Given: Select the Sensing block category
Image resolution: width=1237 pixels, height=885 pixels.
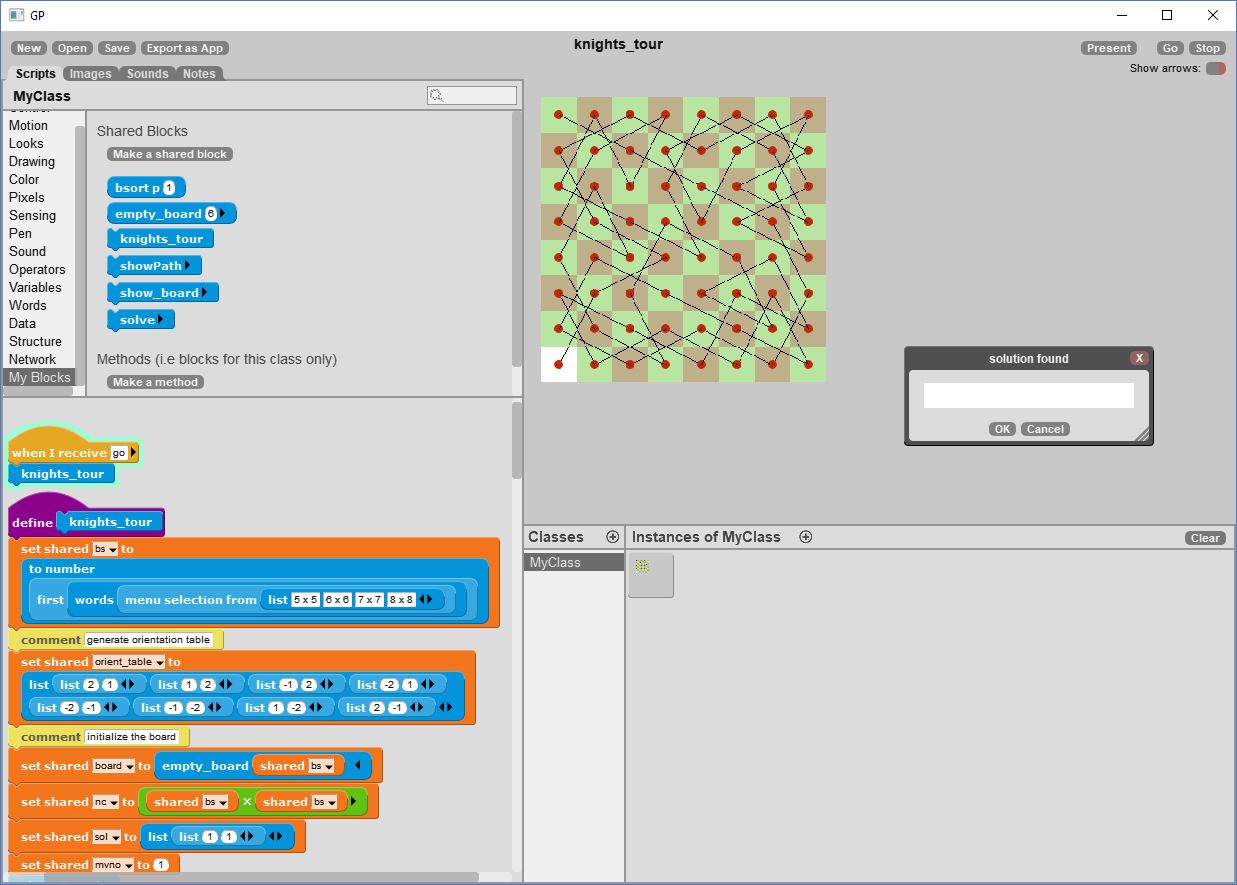Looking at the screenshot, I should tap(32, 215).
